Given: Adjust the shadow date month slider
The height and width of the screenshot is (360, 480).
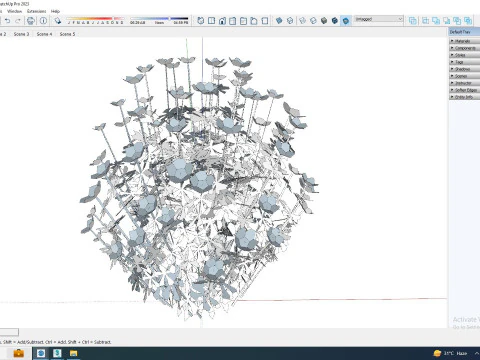Looking at the screenshot, I should pyautogui.click(x=95, y=19).
